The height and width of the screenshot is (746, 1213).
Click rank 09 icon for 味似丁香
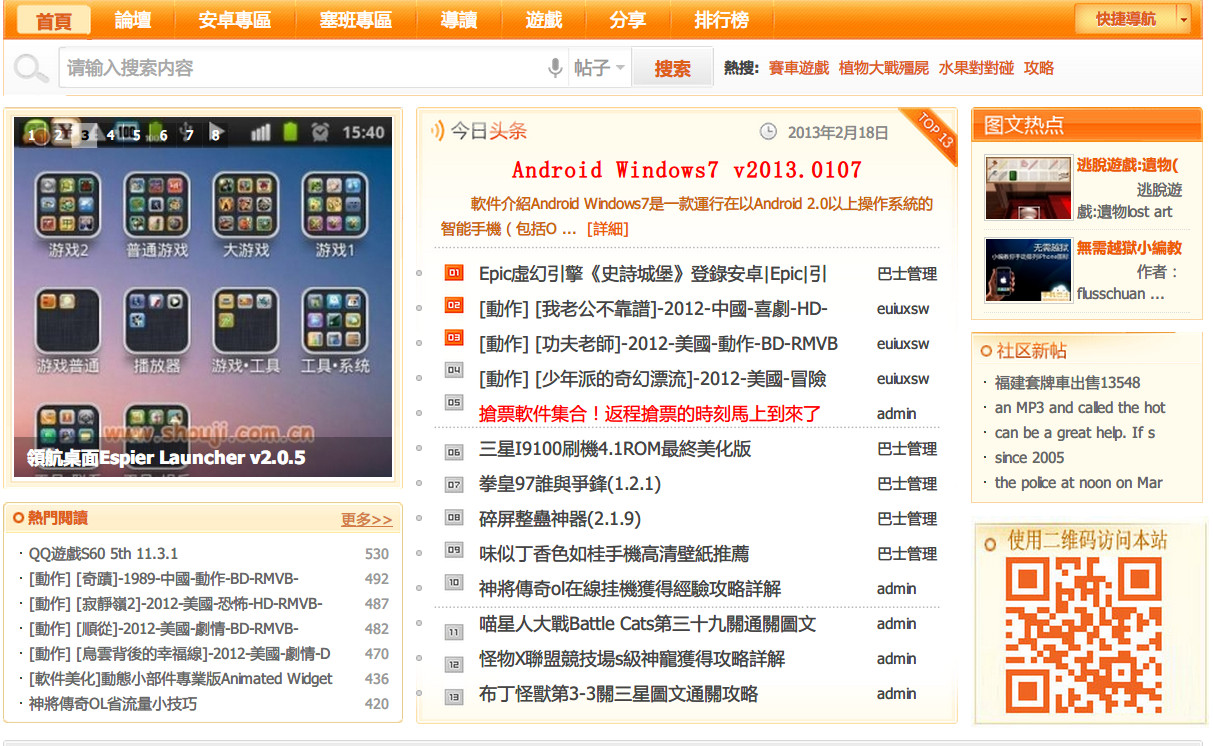[x=454, y=549]
